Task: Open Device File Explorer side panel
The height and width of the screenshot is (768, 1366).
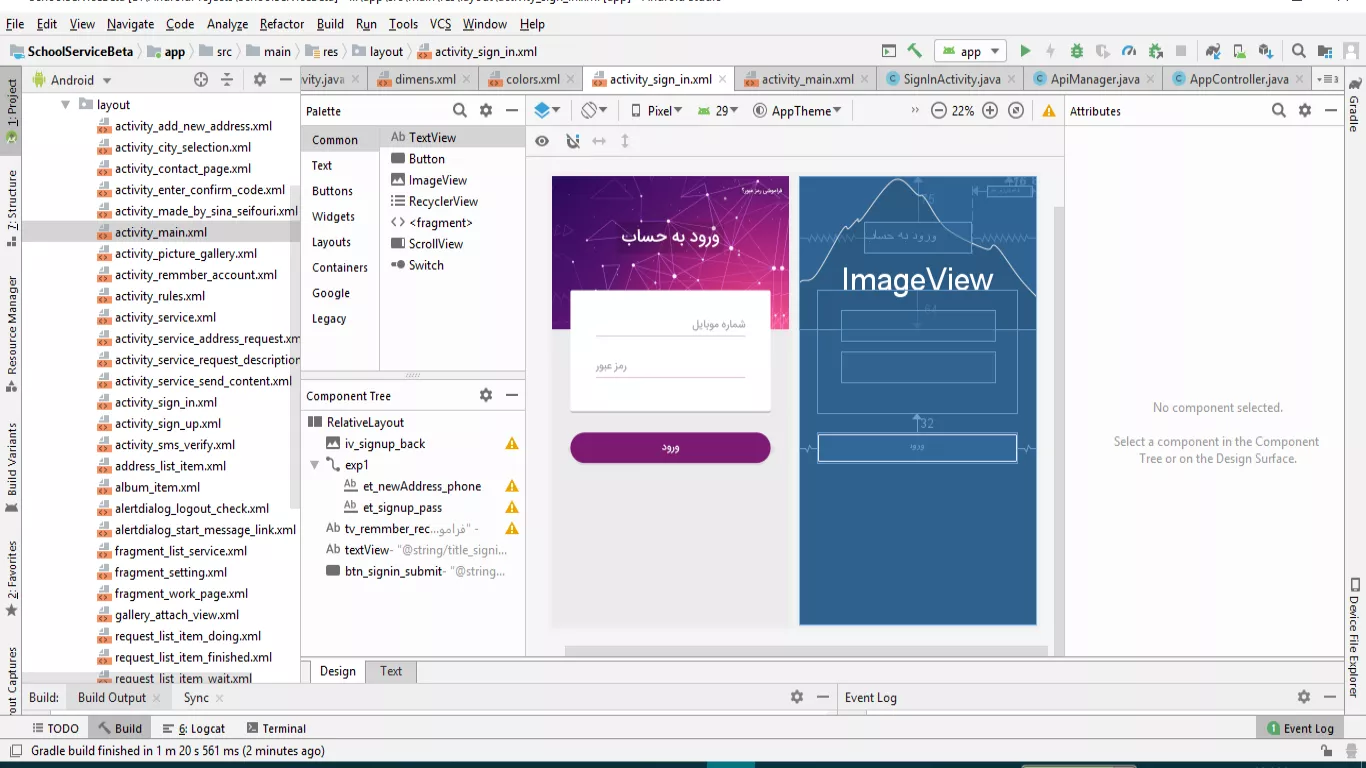Action: click(x=1354, y=636)
